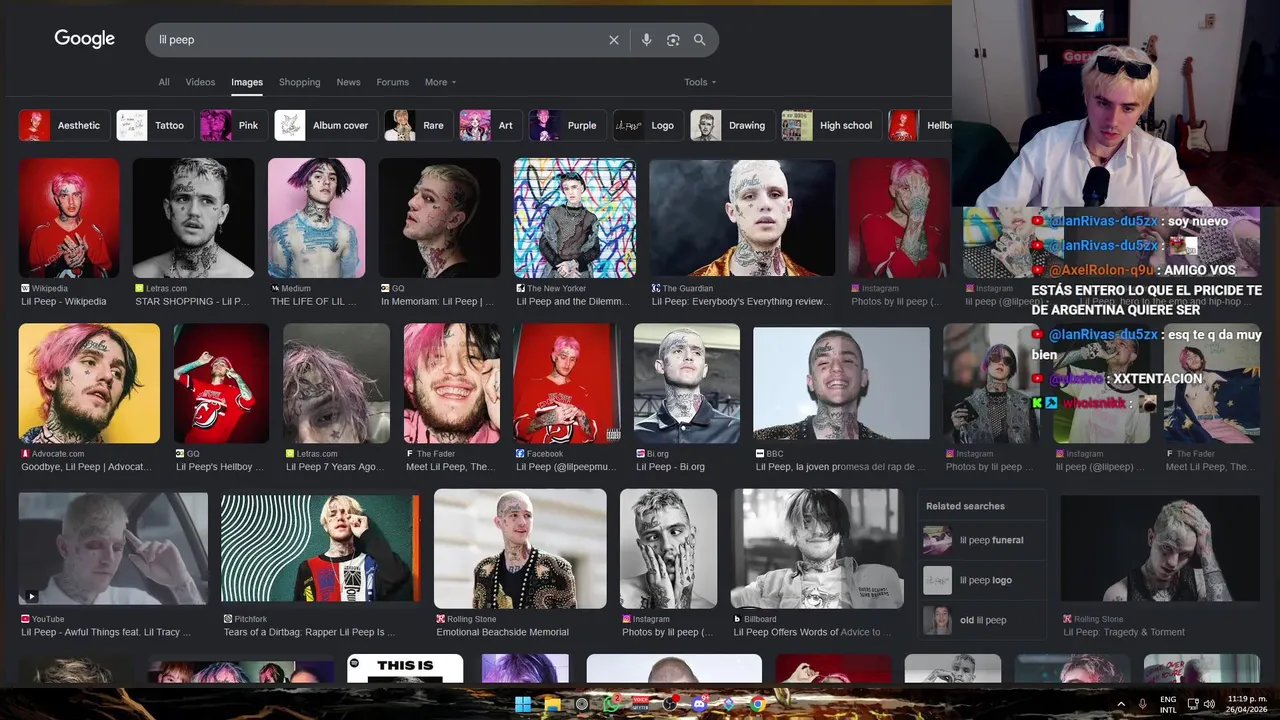Open Windows Start menu
The width and height of the screenshot is (1280, 720).
click(523, 704)
